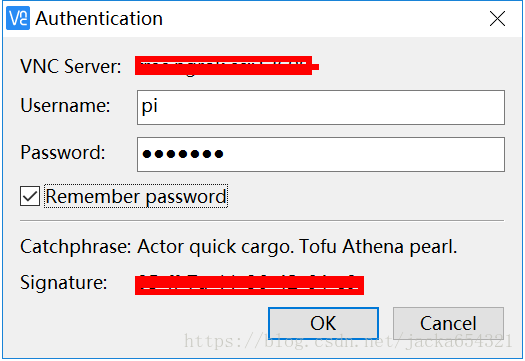
Task: Click the separator line above Catchphrase
Action: point(262,221)
